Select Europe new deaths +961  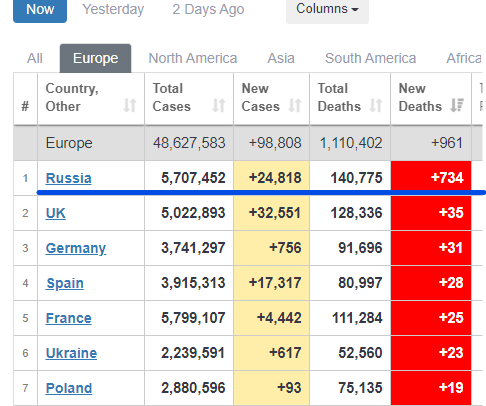point(447,143)
